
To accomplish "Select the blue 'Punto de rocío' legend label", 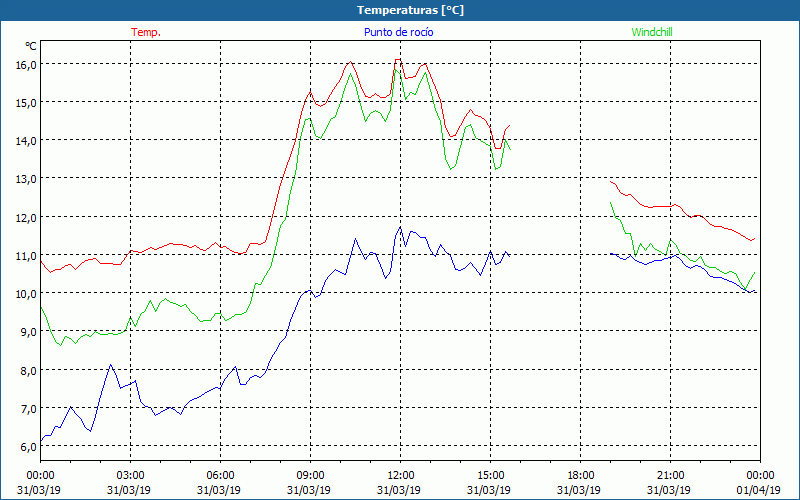I will (398, 32).
